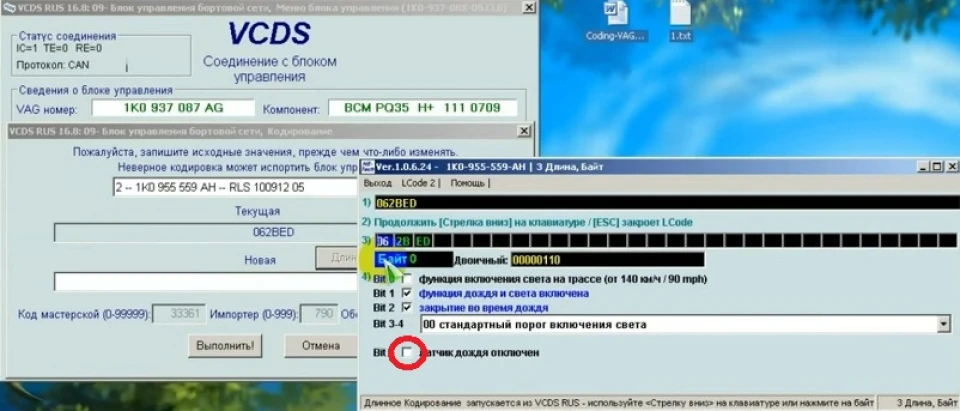Click the VCDS main window title bar icon
The image size is (960, 411).
(8, 7)
